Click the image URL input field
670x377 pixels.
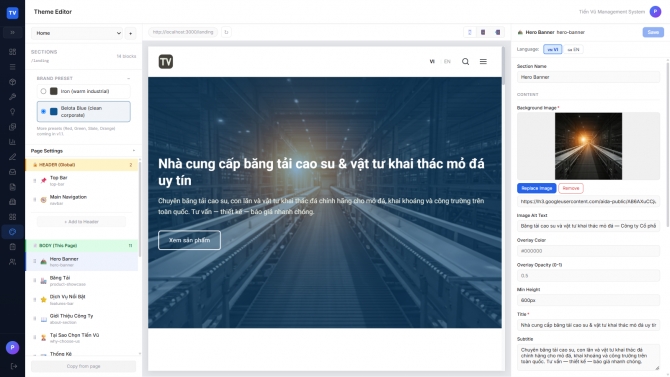click(588, 201)
